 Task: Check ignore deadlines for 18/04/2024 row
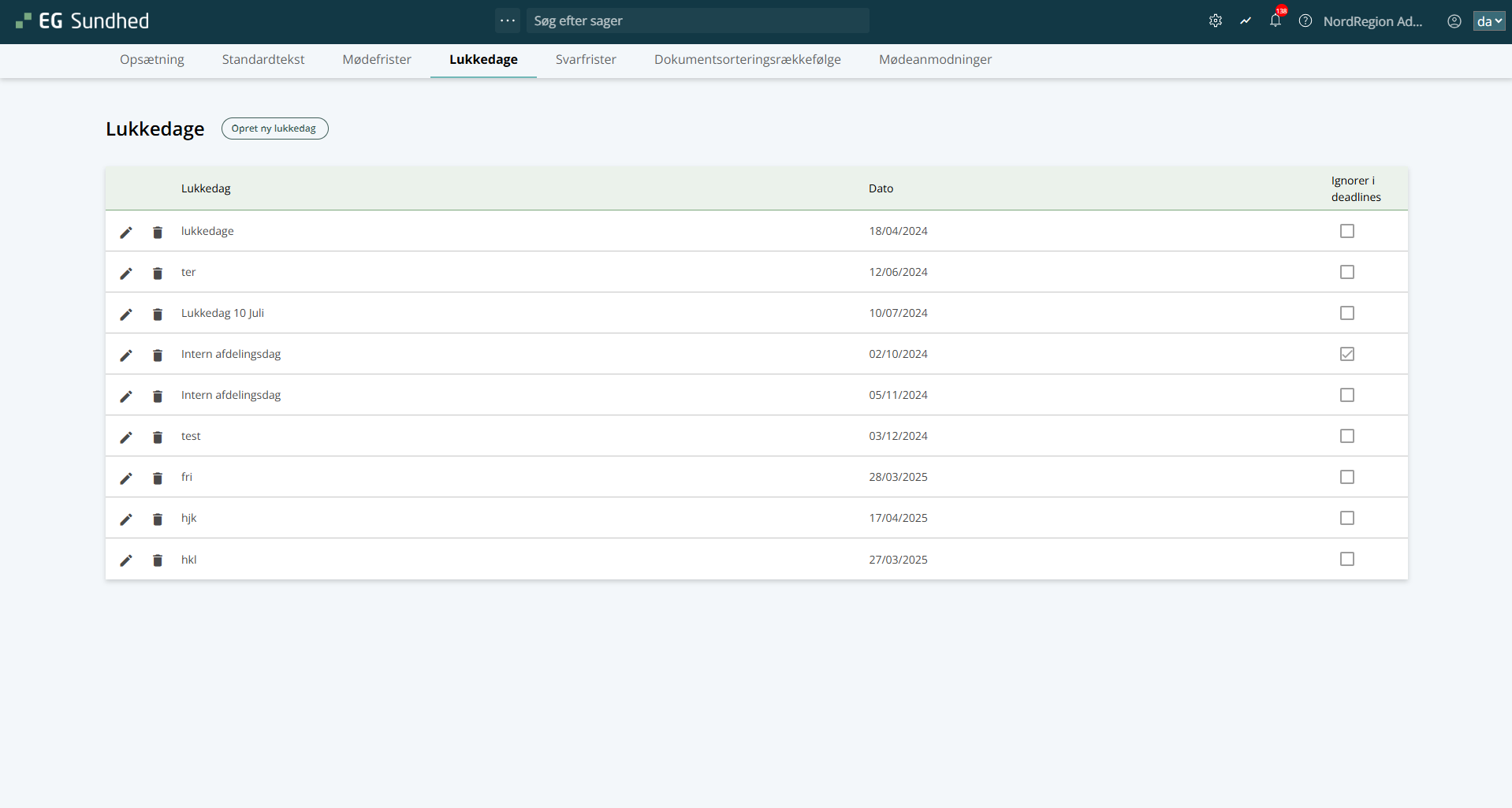click(x=1347, y=231)
